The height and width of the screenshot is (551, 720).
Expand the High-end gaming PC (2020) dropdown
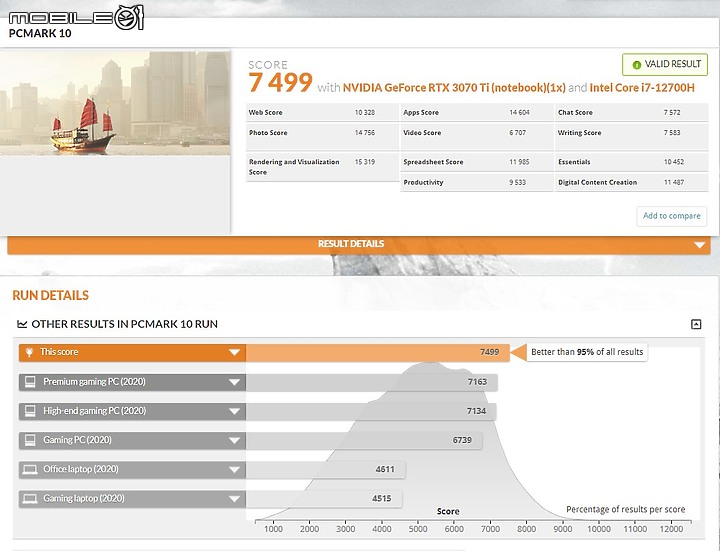tap(234, 411)
